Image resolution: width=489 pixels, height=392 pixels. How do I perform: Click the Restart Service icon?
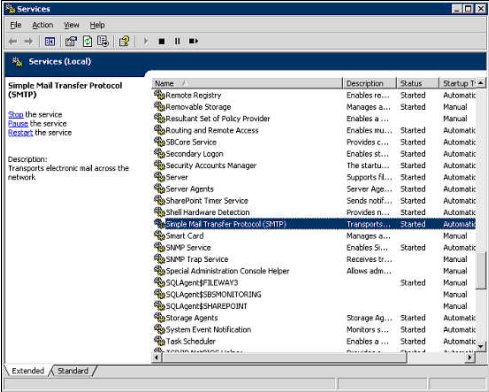click(x=193, y=41)
